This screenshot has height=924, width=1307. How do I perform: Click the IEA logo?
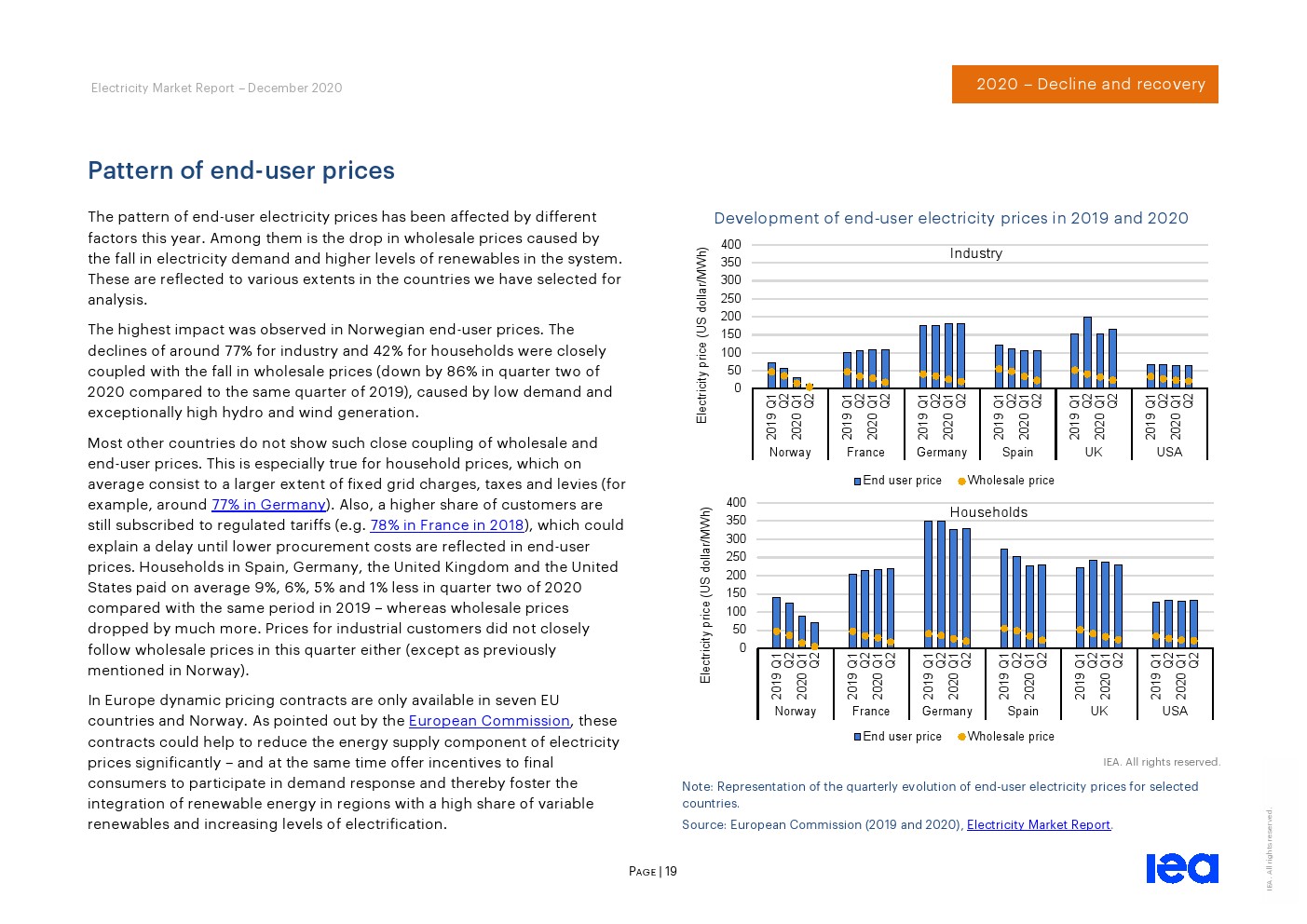tap(1181, 868)
